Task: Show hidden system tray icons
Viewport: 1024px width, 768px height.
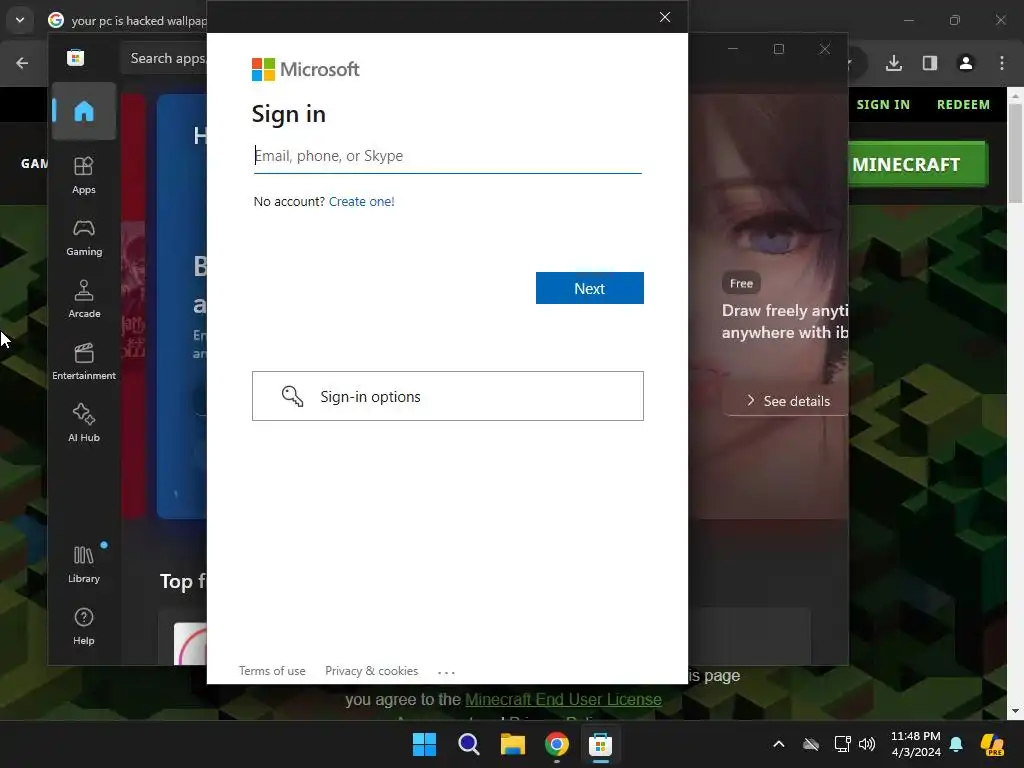Action: click(x=778, y=744)
